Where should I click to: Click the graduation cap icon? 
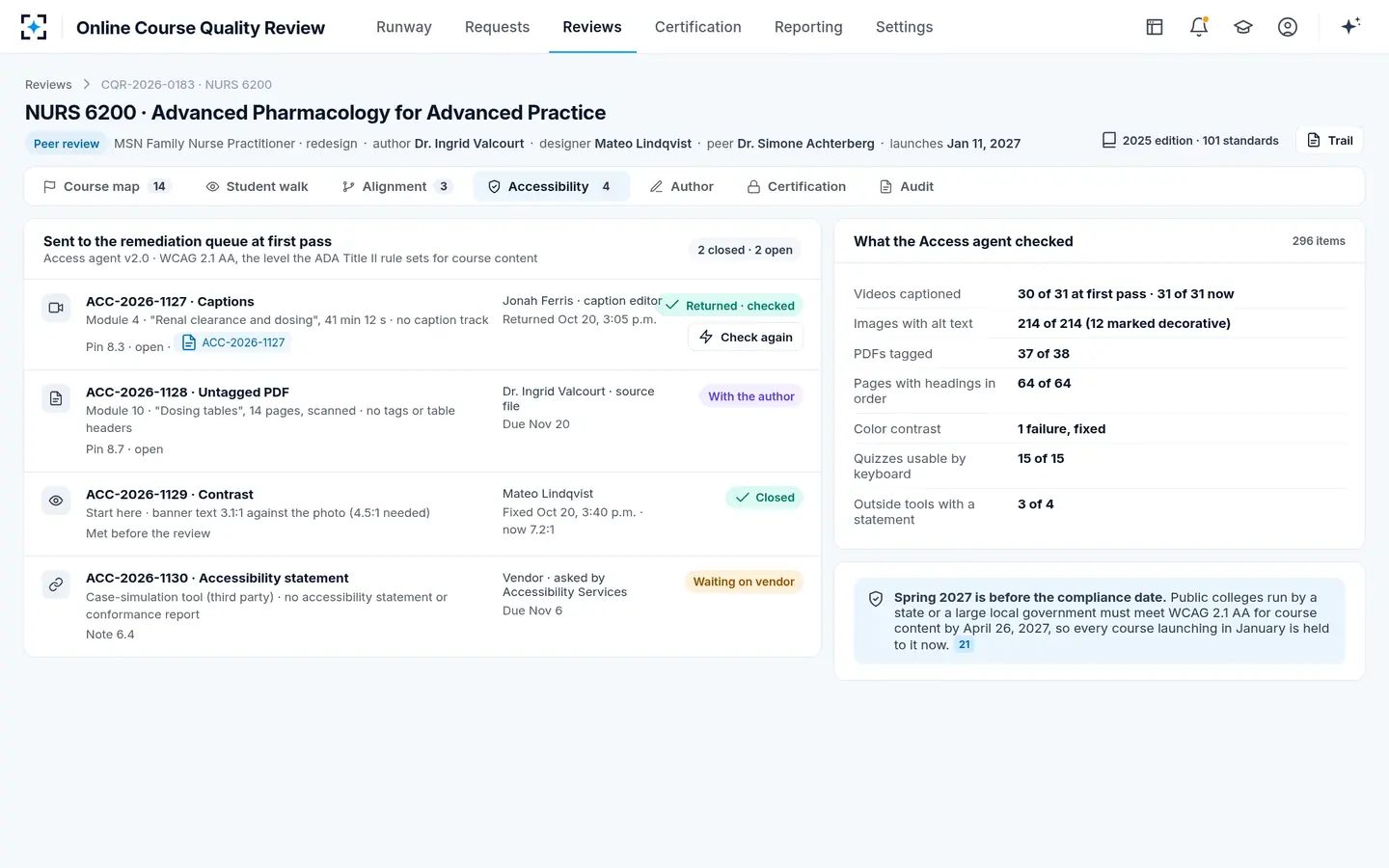(1243, 27)
